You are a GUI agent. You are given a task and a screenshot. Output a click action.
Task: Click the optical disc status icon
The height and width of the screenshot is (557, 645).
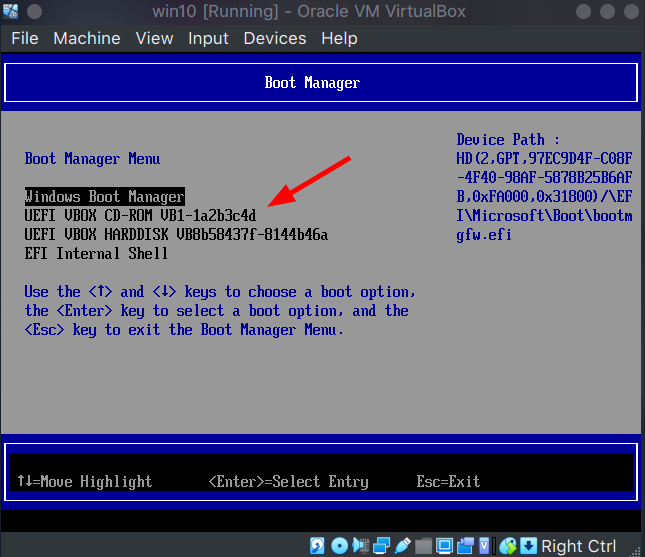[339, 545]
